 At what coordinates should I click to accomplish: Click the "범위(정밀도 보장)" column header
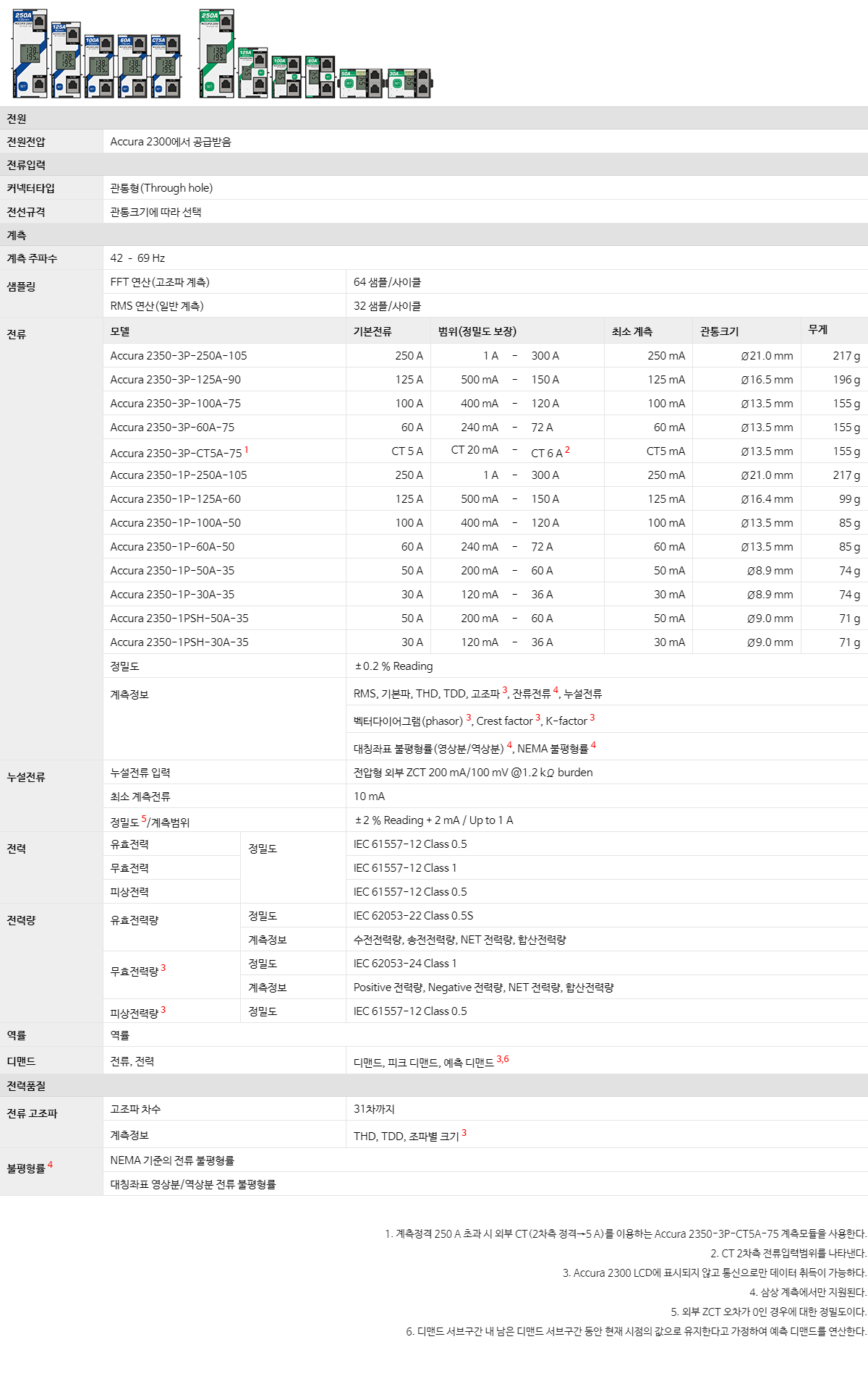click(x=477, y=331)
